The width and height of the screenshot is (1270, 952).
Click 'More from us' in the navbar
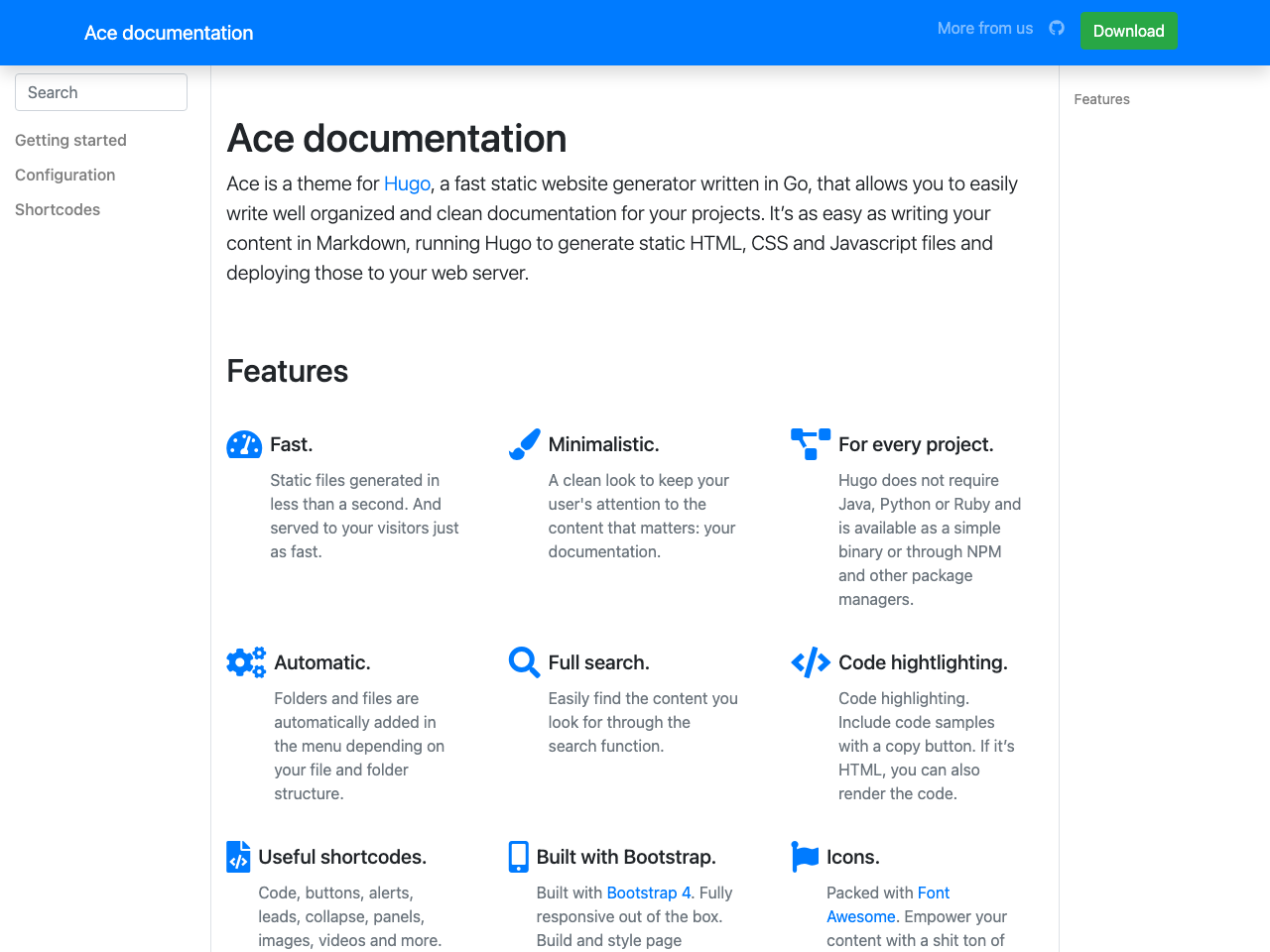point(984,28)
